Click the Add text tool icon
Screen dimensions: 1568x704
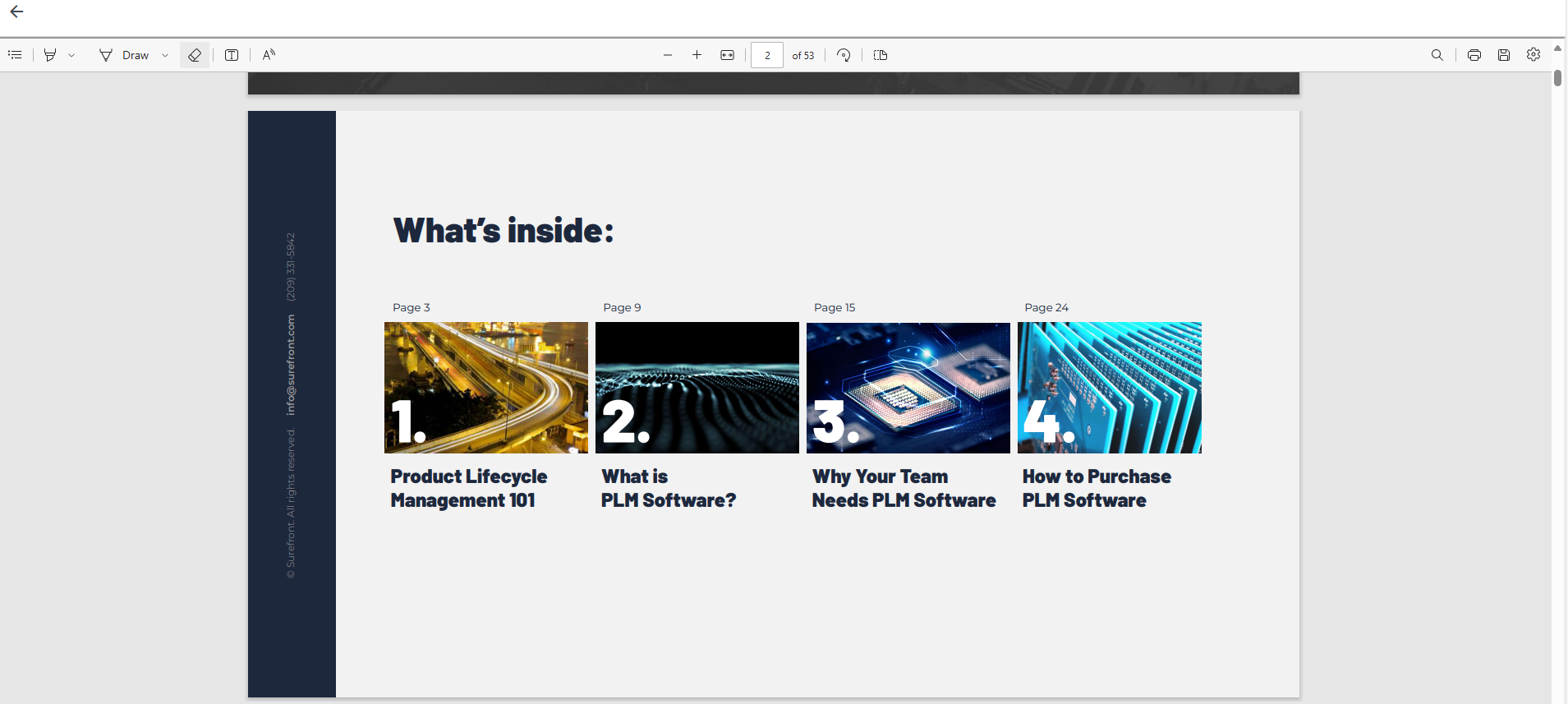point(232,55)
